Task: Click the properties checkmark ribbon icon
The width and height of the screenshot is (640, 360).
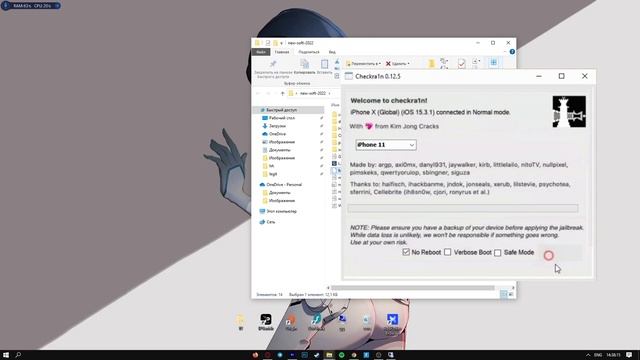Action: coord(461,63)
